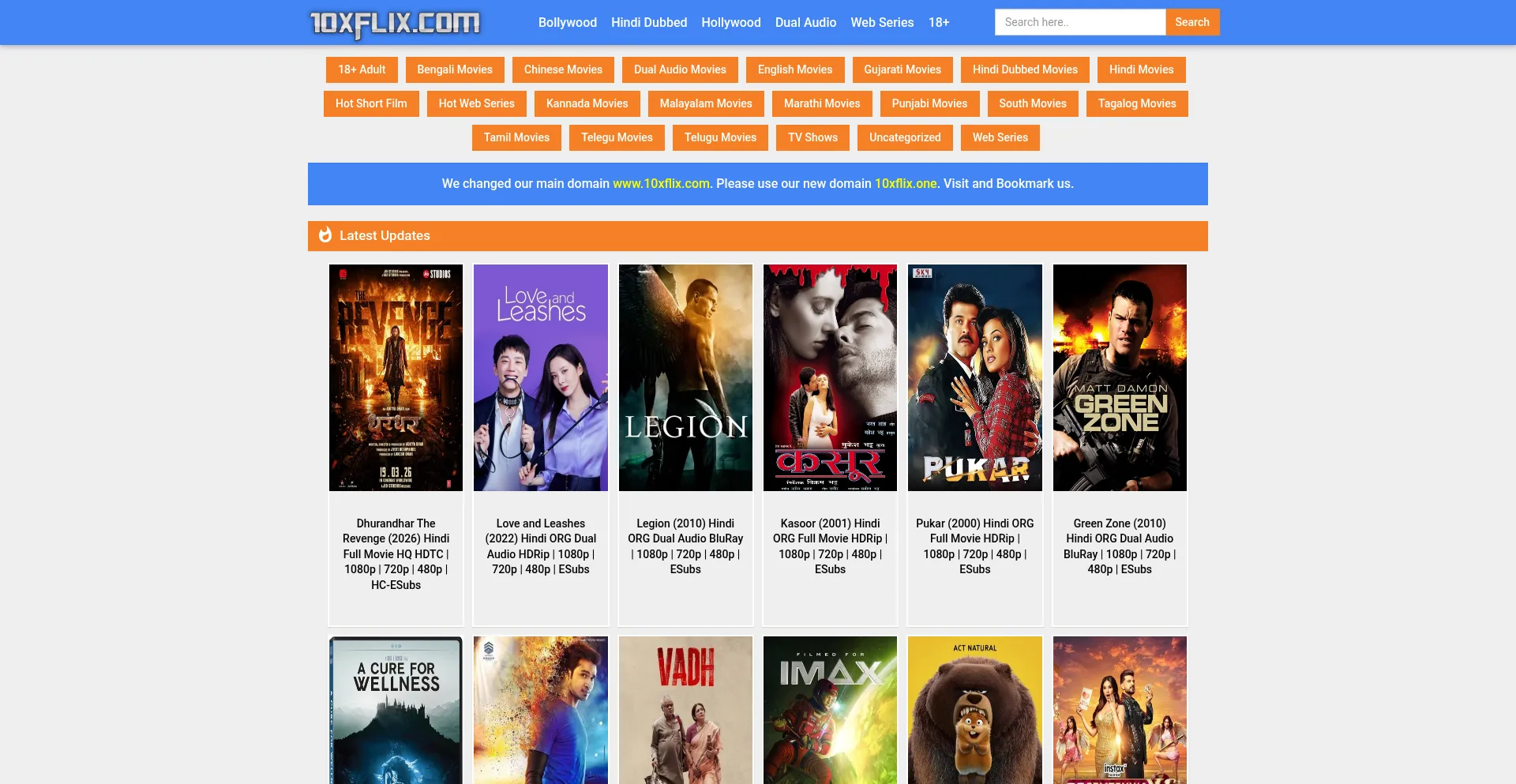
Task: Click the Green Zone (2010) title link
Action: [x=1120, y=546]
